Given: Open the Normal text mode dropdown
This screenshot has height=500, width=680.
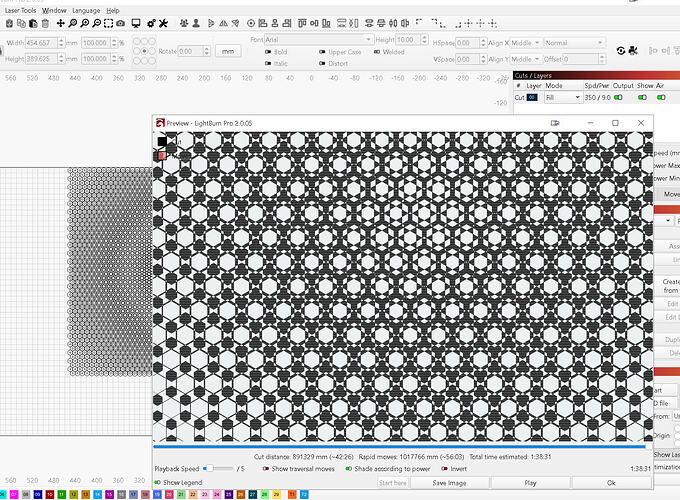Looking at the screenshot, I should coord(574,43).
